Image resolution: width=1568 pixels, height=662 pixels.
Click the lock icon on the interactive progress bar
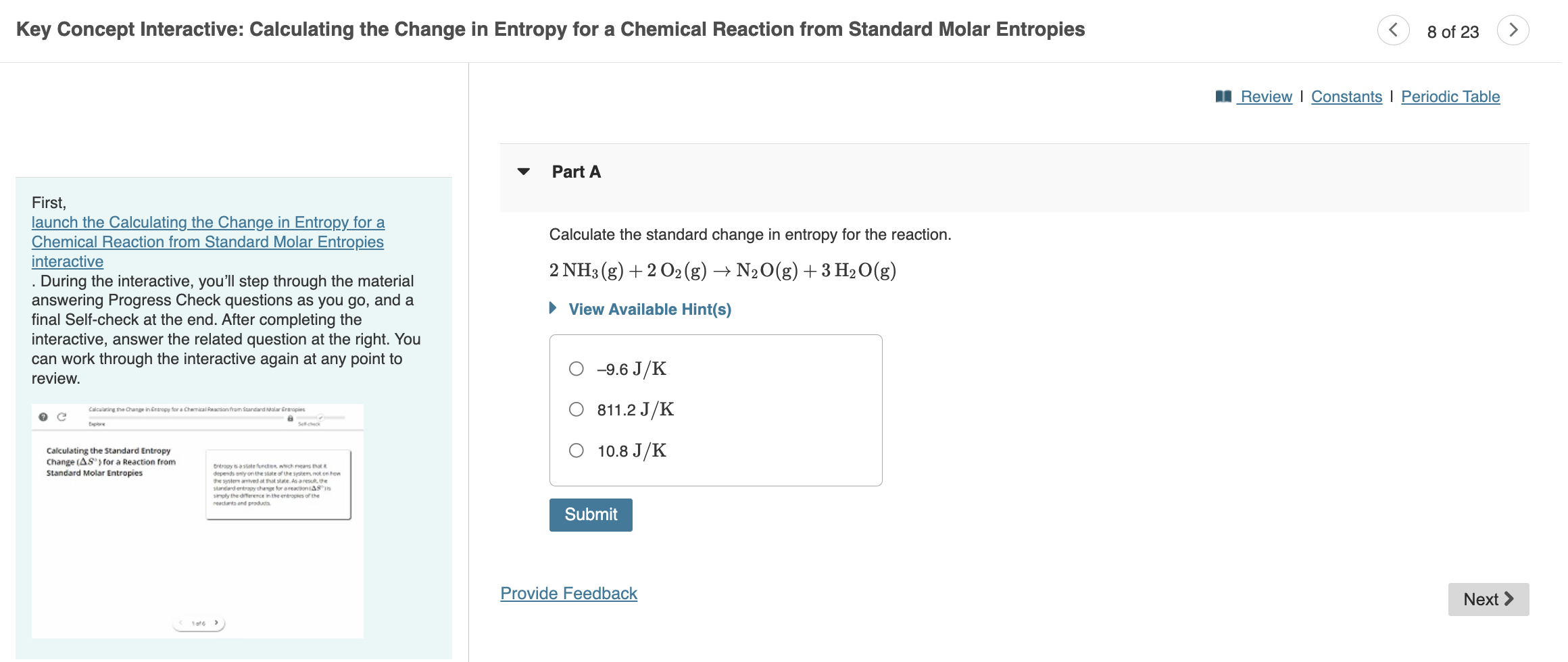click(291, 417)
